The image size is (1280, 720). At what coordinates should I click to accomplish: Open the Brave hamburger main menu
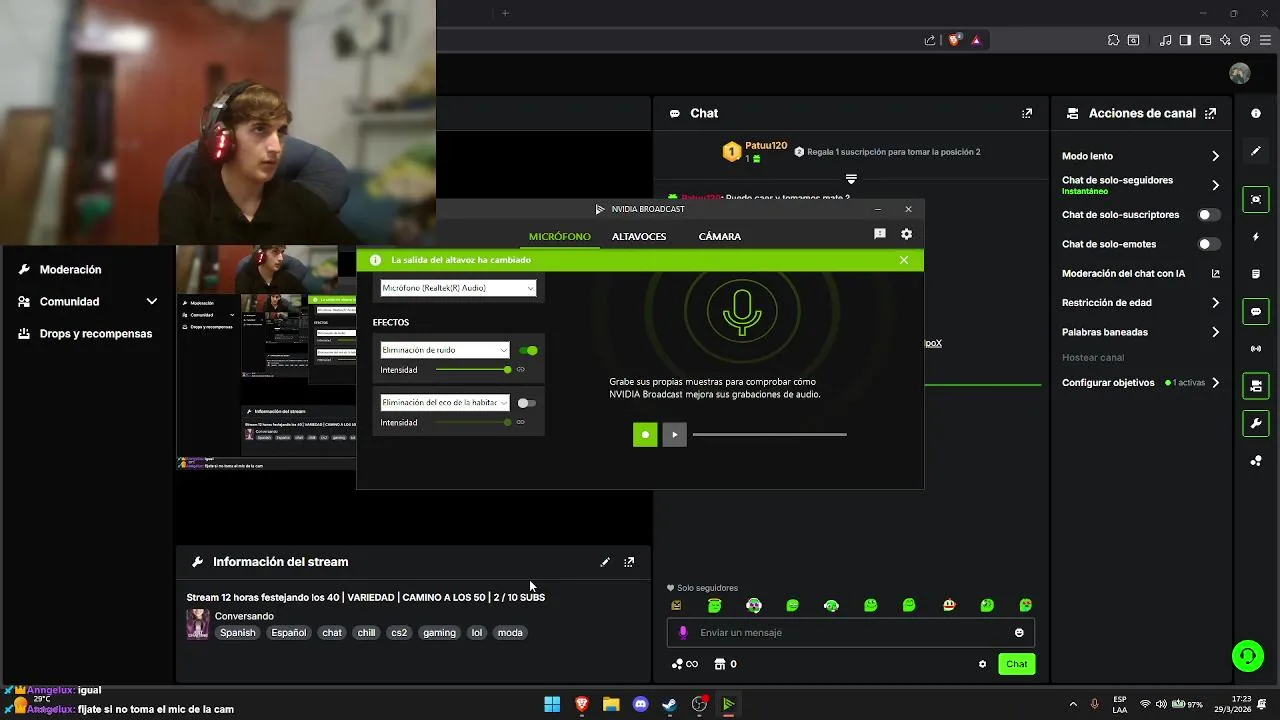point(1265,40)
